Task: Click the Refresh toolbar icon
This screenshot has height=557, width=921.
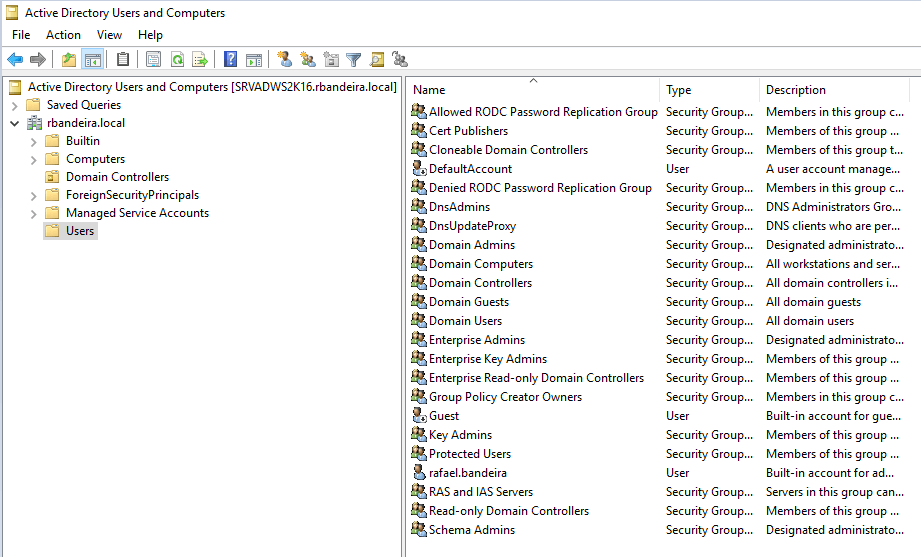Action: [x=177, y=59]
